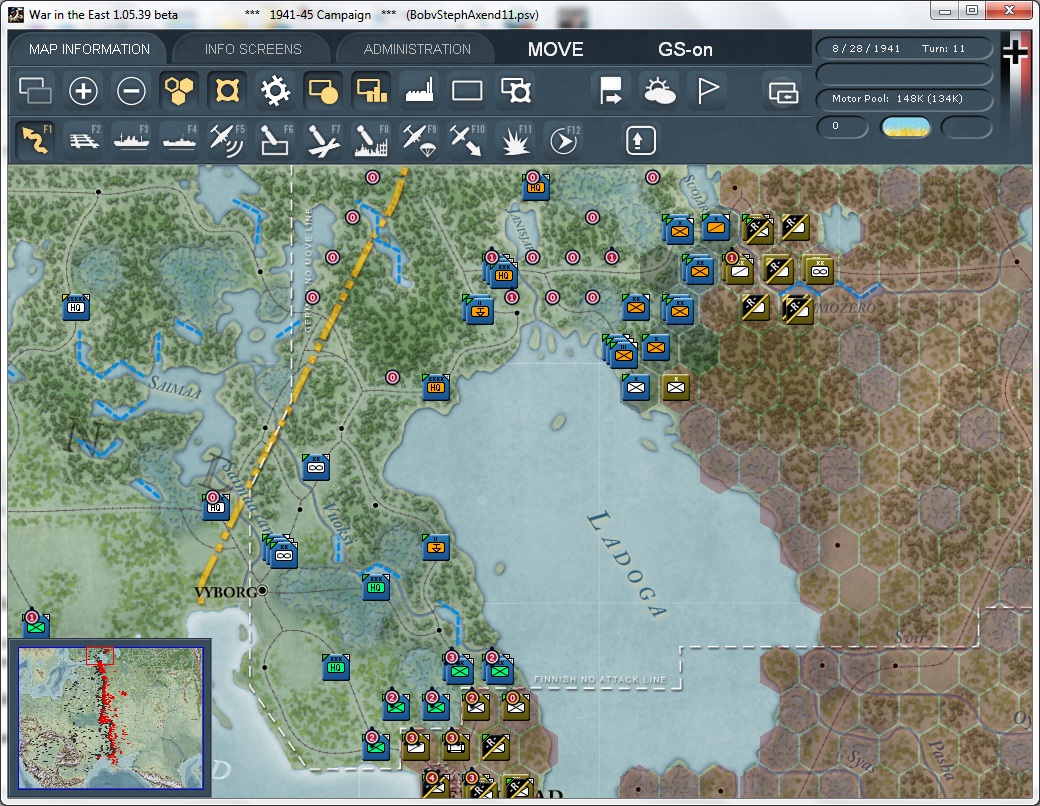1040x806 pixels.
Task: Select the orange XXXX HQ counter north of Ladoga
Action: (x=436, y=387)
